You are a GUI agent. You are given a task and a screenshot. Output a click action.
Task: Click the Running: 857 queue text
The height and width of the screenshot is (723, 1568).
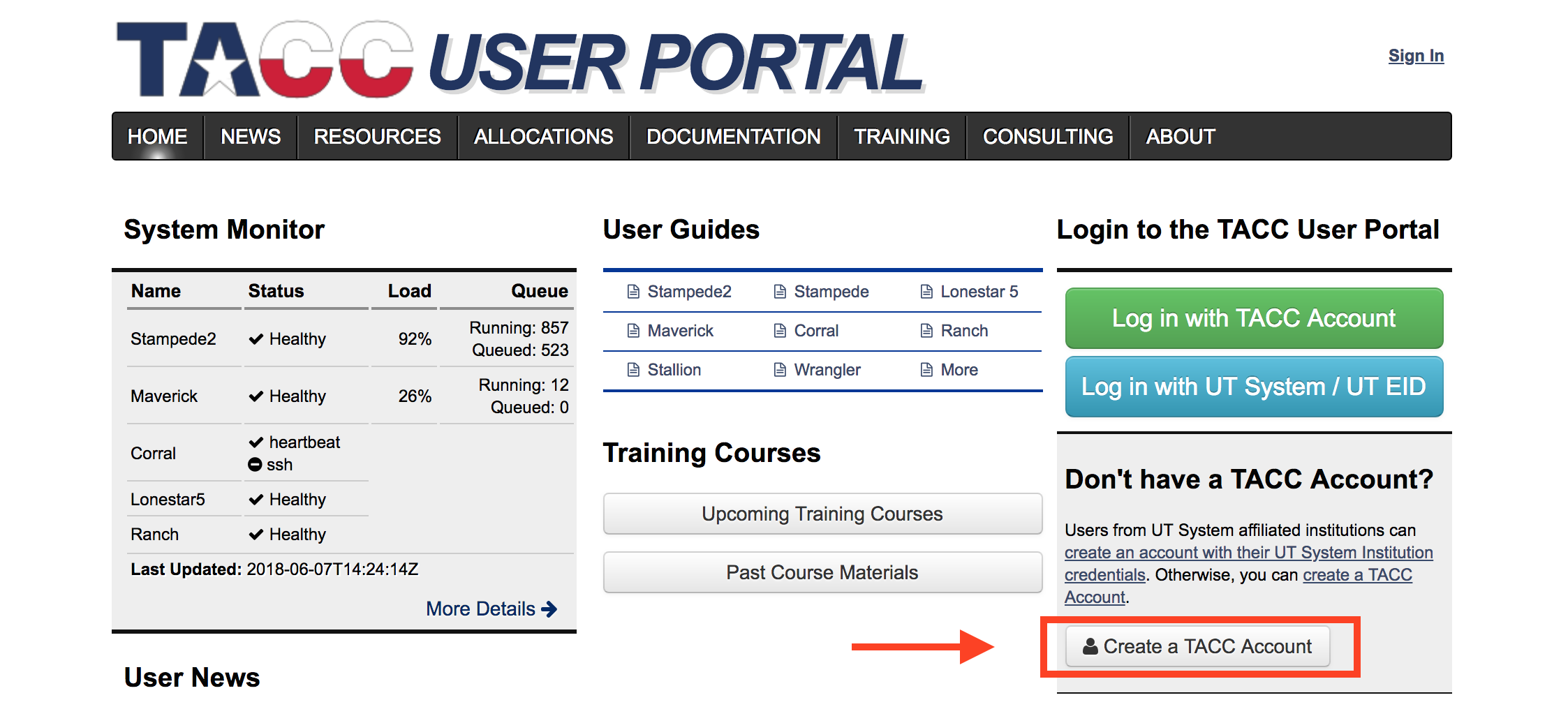tap(519, 328)
